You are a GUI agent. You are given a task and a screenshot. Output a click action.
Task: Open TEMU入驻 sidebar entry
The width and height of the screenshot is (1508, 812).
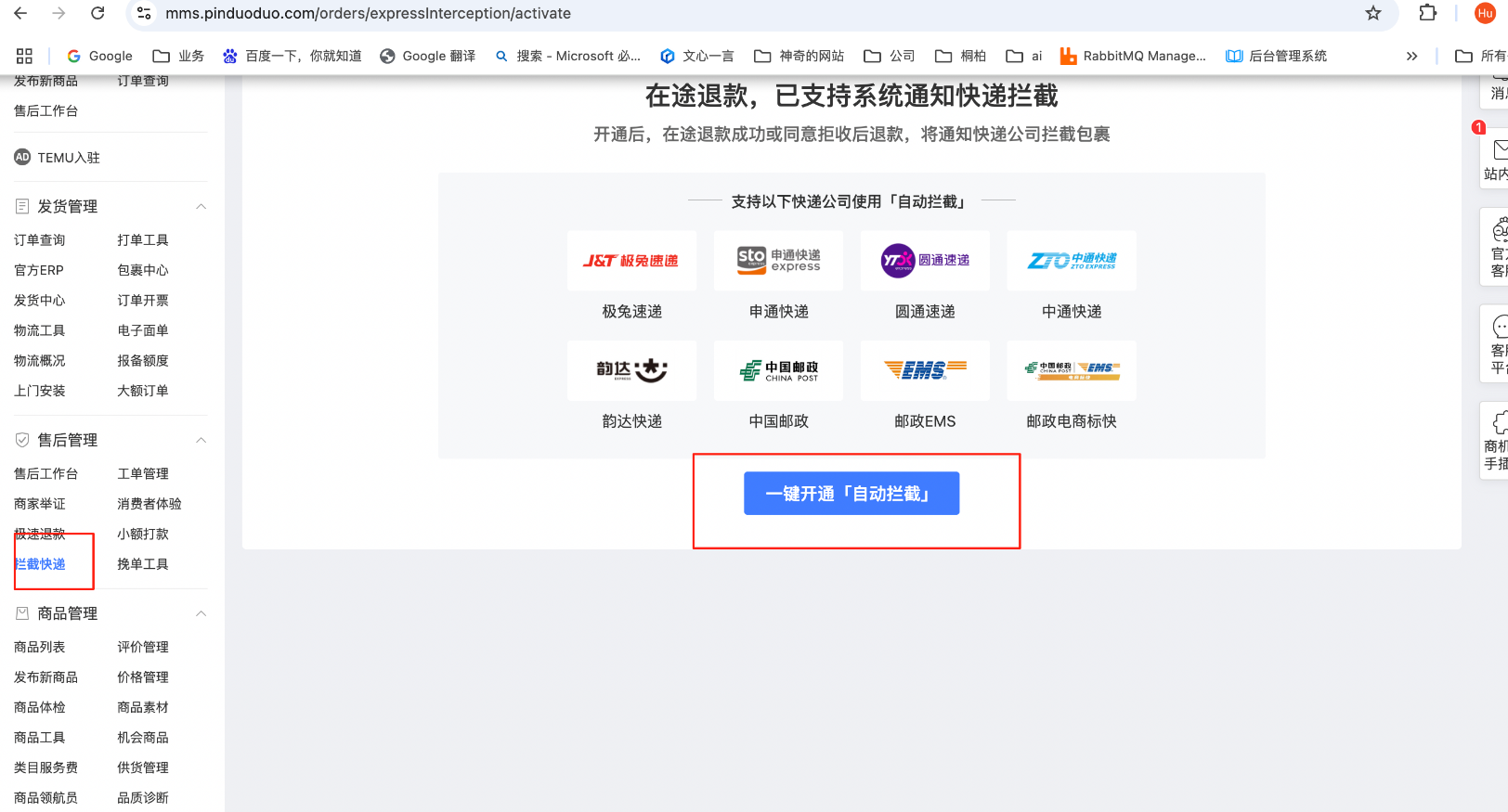click(57, 158)
